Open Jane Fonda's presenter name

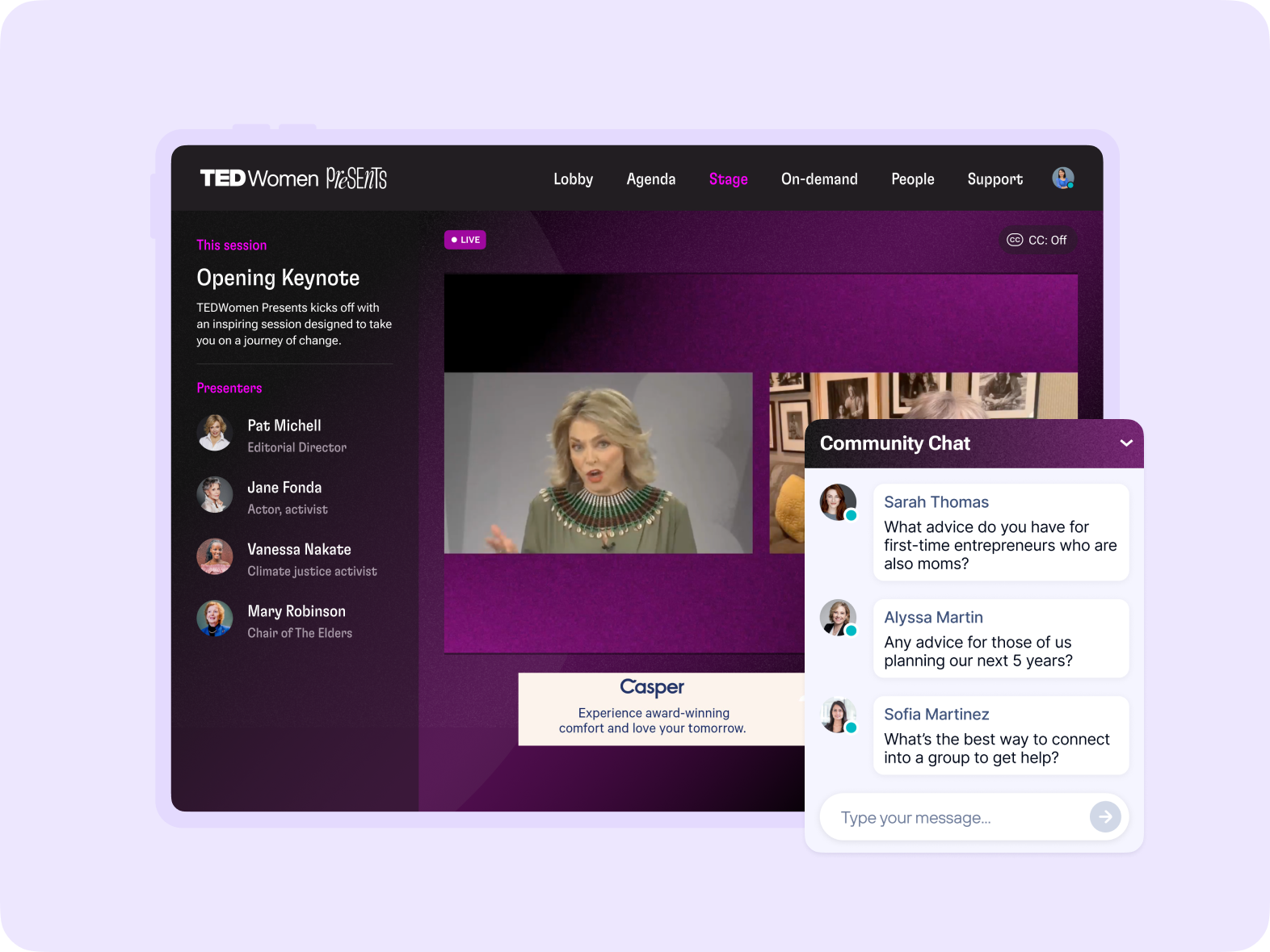pyautogui.click(x=284, y=488)
